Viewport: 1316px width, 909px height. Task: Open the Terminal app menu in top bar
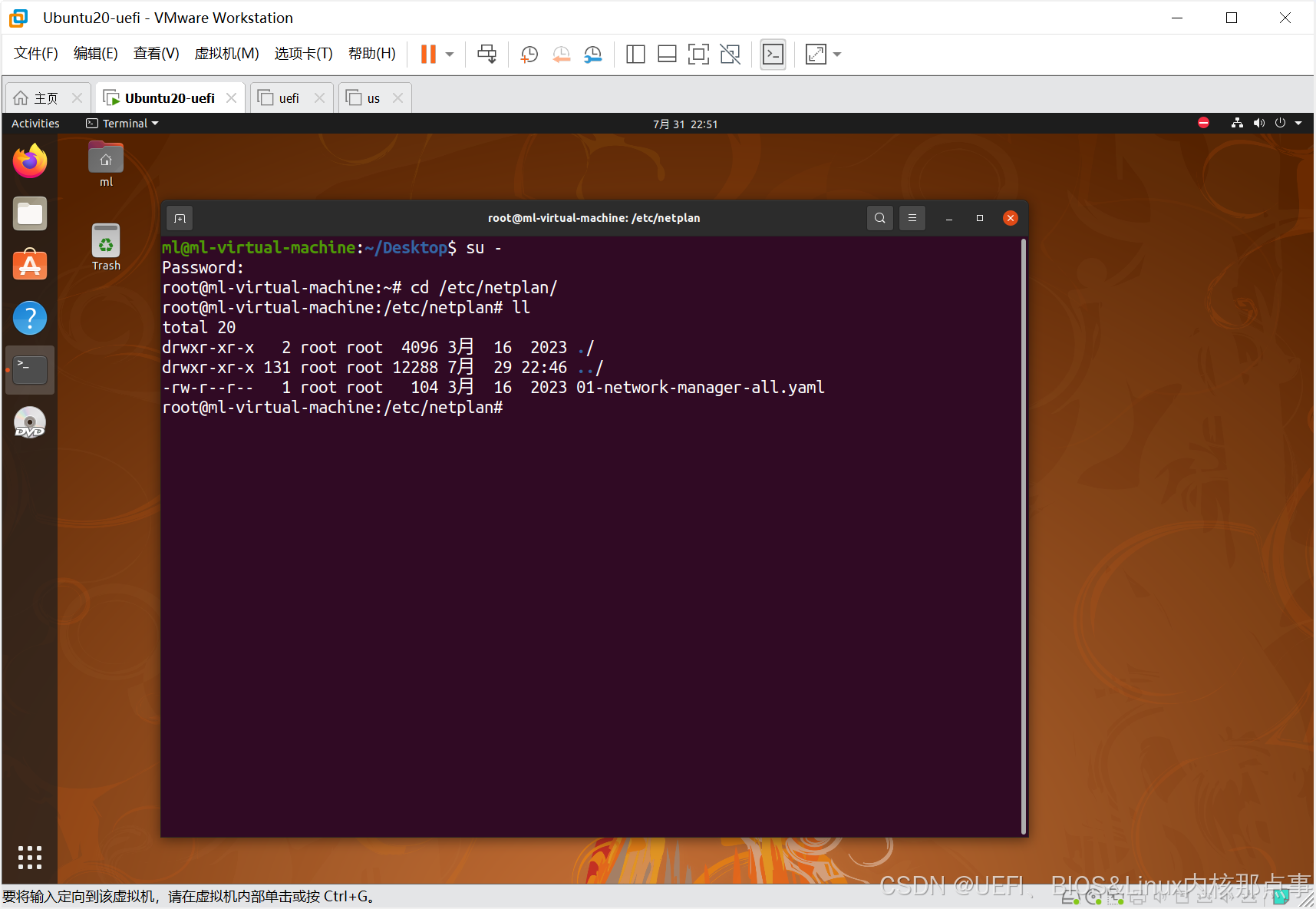pos(122,124)
